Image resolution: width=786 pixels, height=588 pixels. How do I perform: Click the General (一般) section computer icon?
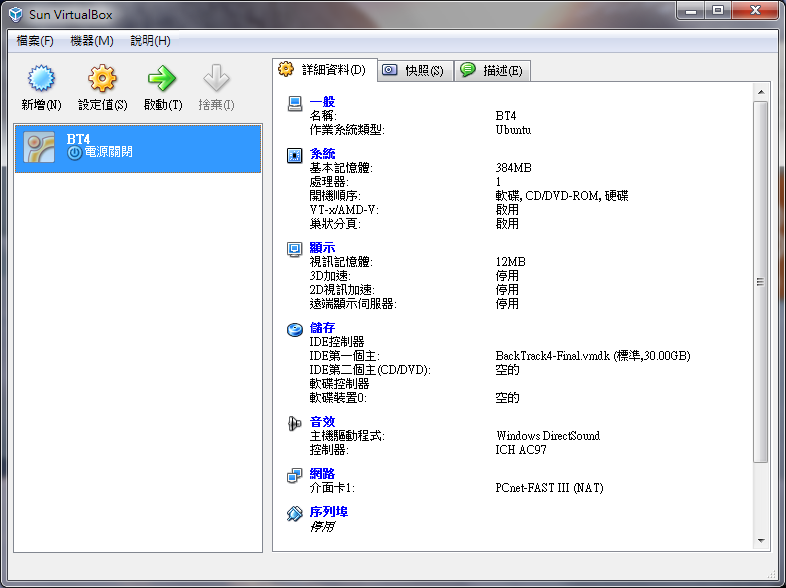coord(295,104)
